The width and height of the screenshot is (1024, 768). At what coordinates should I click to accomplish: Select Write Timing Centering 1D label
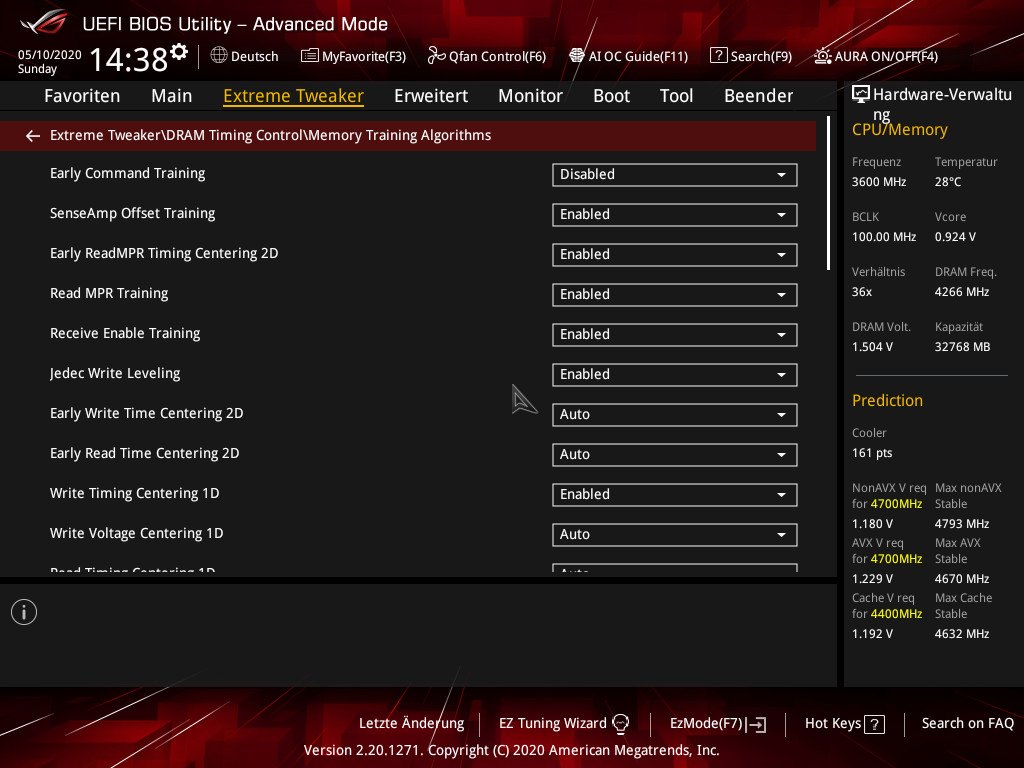coord(135,493)
